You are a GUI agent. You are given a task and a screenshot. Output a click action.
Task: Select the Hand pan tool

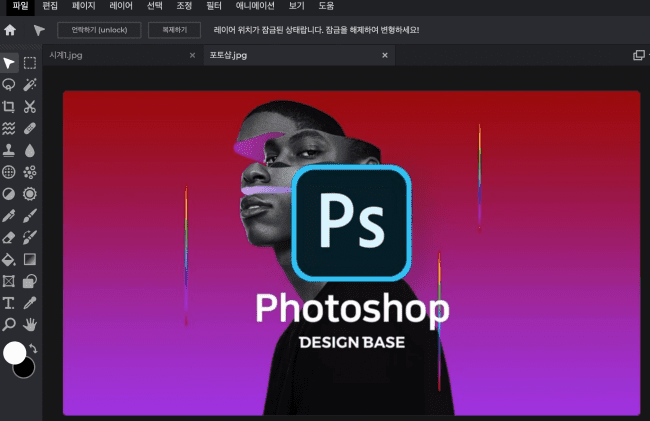30,324
